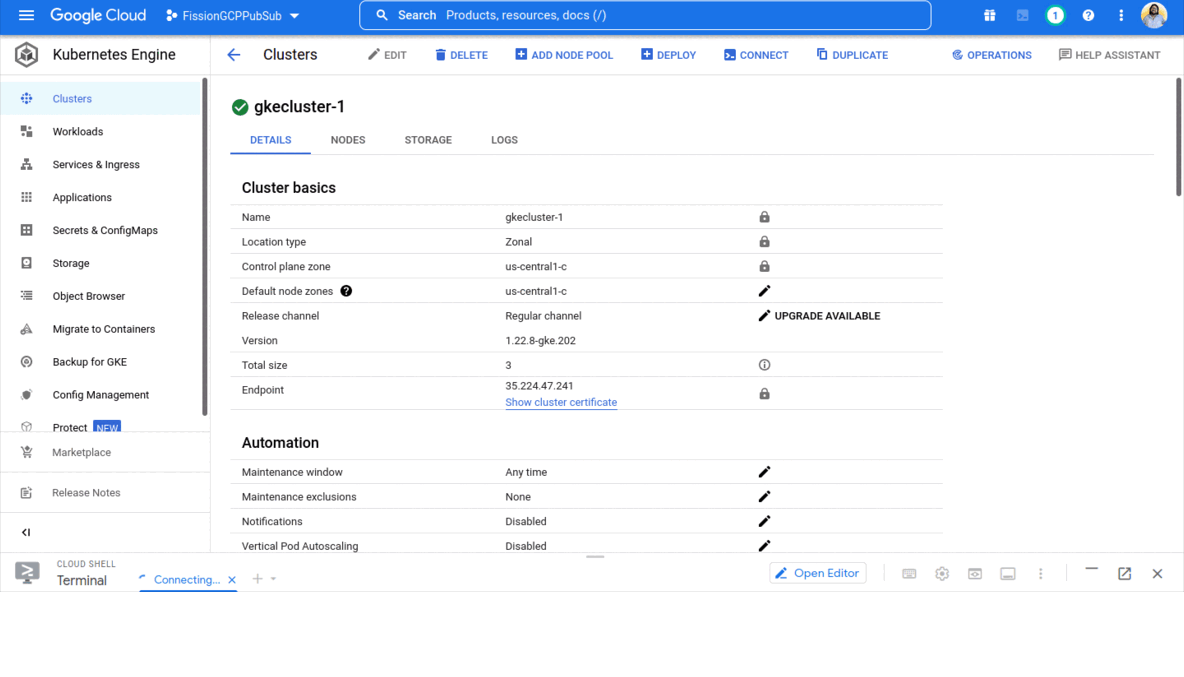This screenshot has width=1184, height=677.
Task: Click Cloud Shell web preview icon
Action: pos(975,574)
